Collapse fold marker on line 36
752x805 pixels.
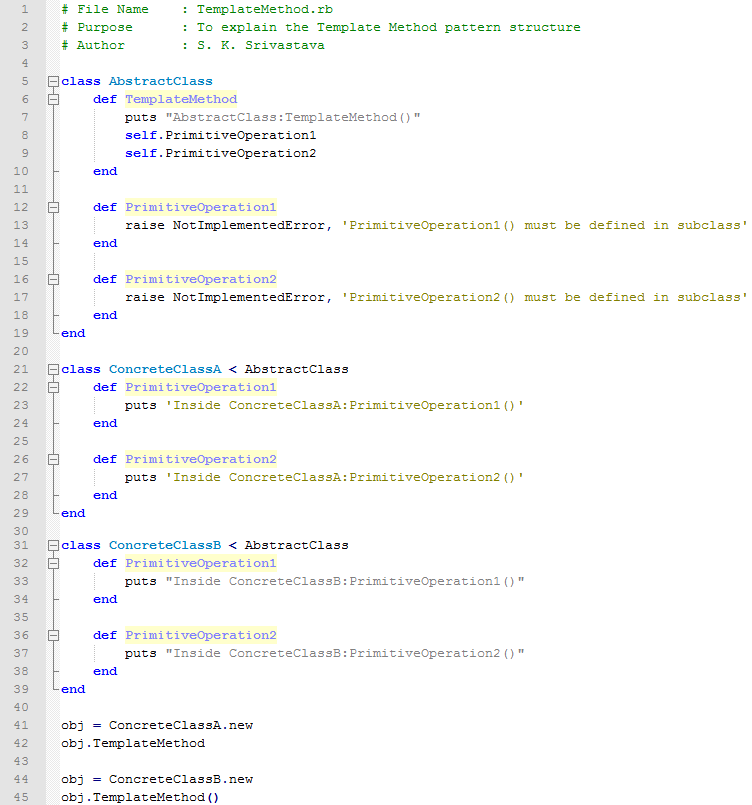[53, 636]
